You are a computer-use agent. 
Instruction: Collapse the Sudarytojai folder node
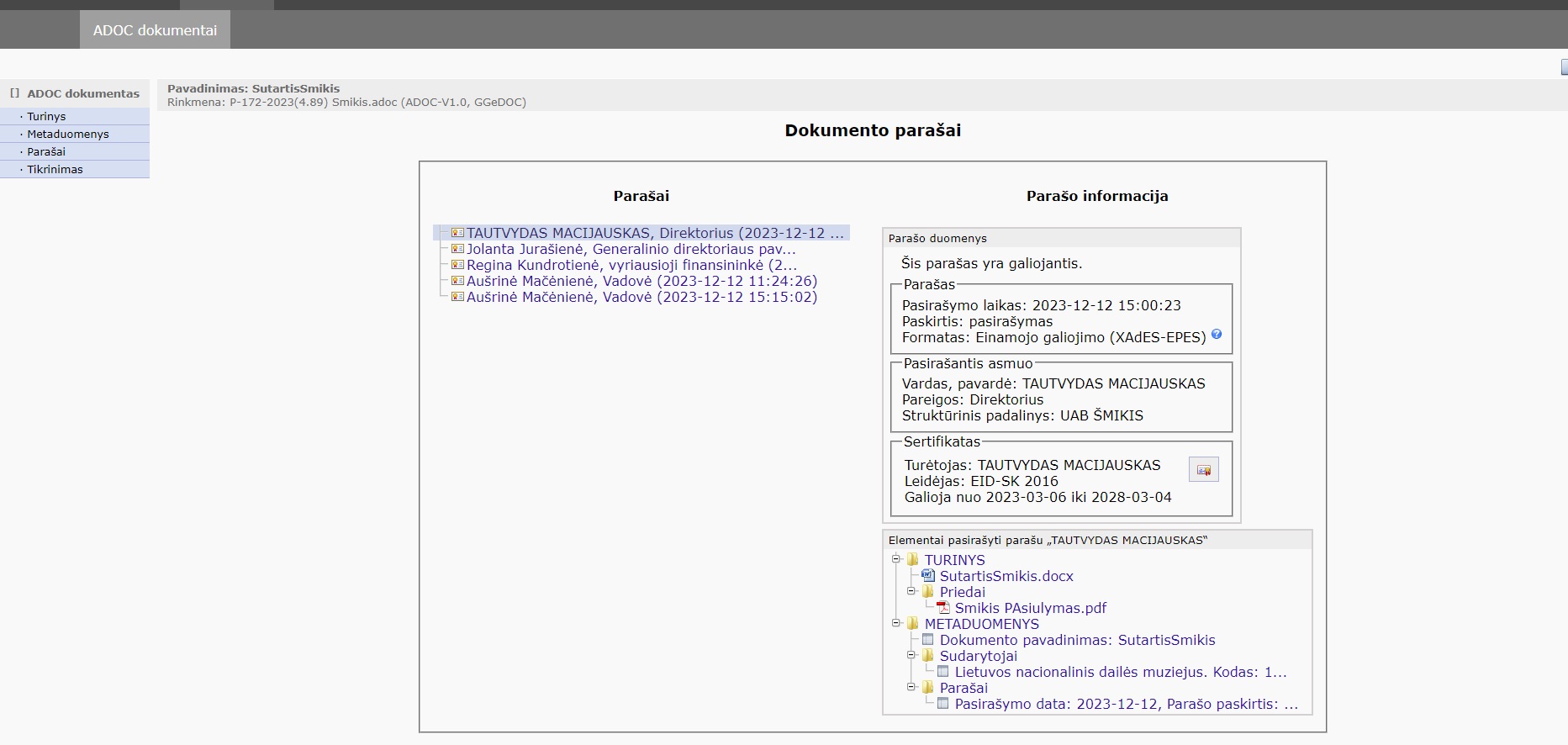[x=911, y=655]
